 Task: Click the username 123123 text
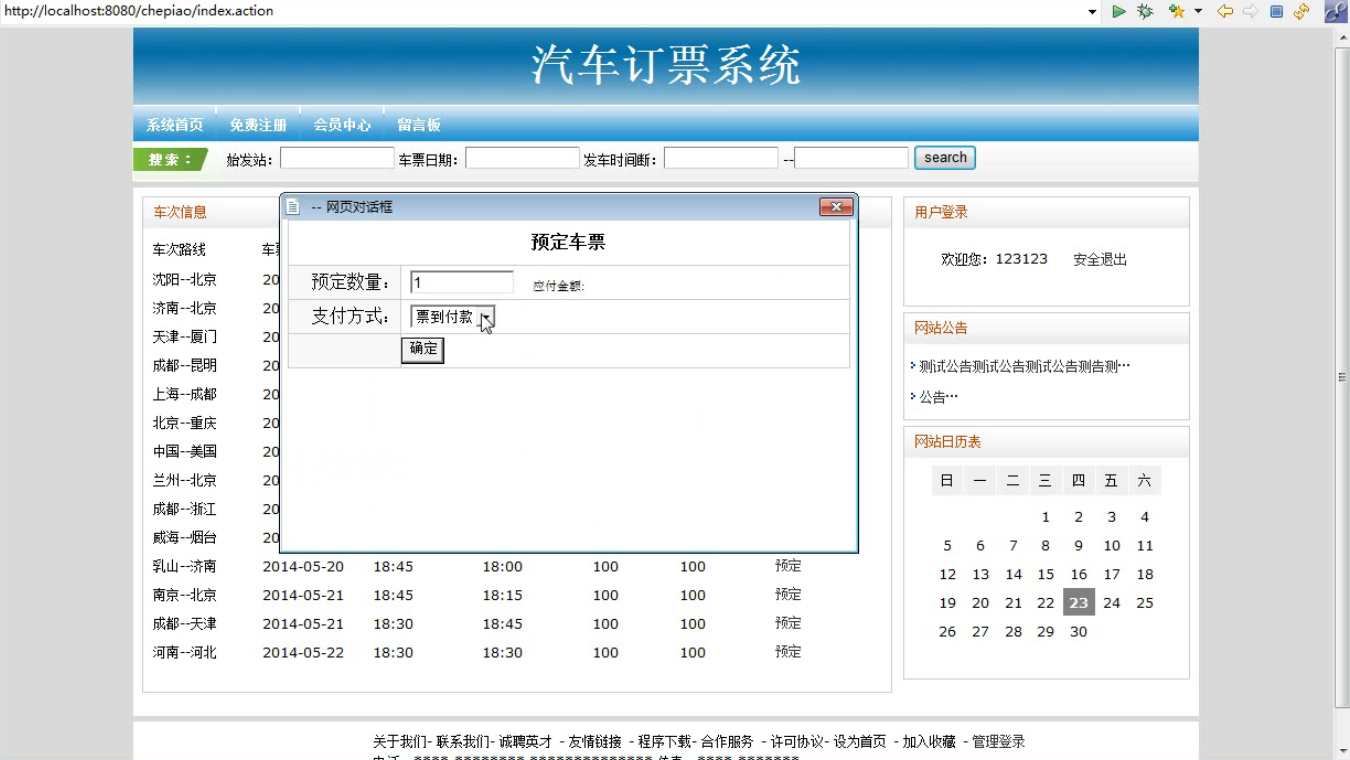coord(1021,259)
